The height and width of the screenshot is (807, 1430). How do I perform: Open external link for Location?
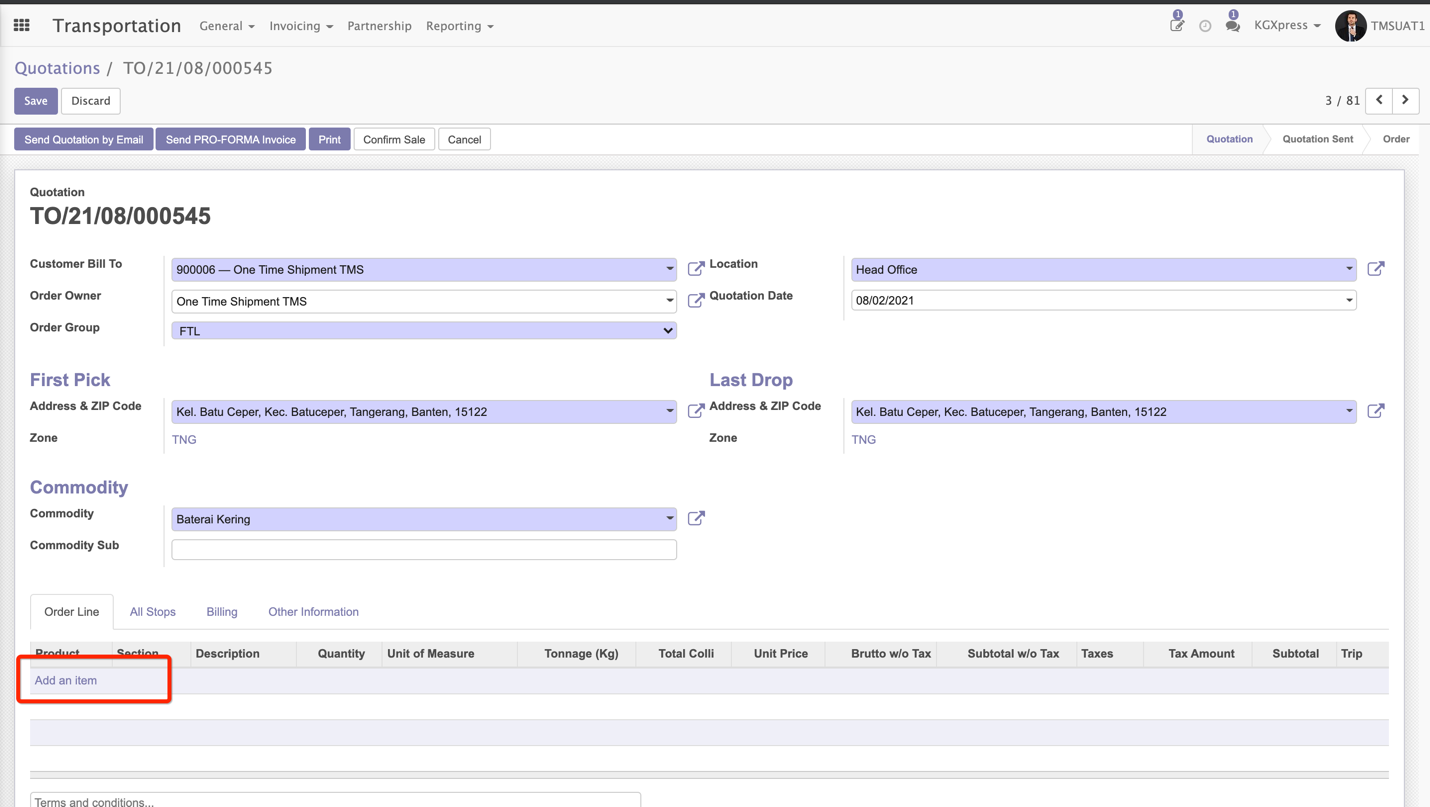pyautogui.click(x=1376, y=268)
